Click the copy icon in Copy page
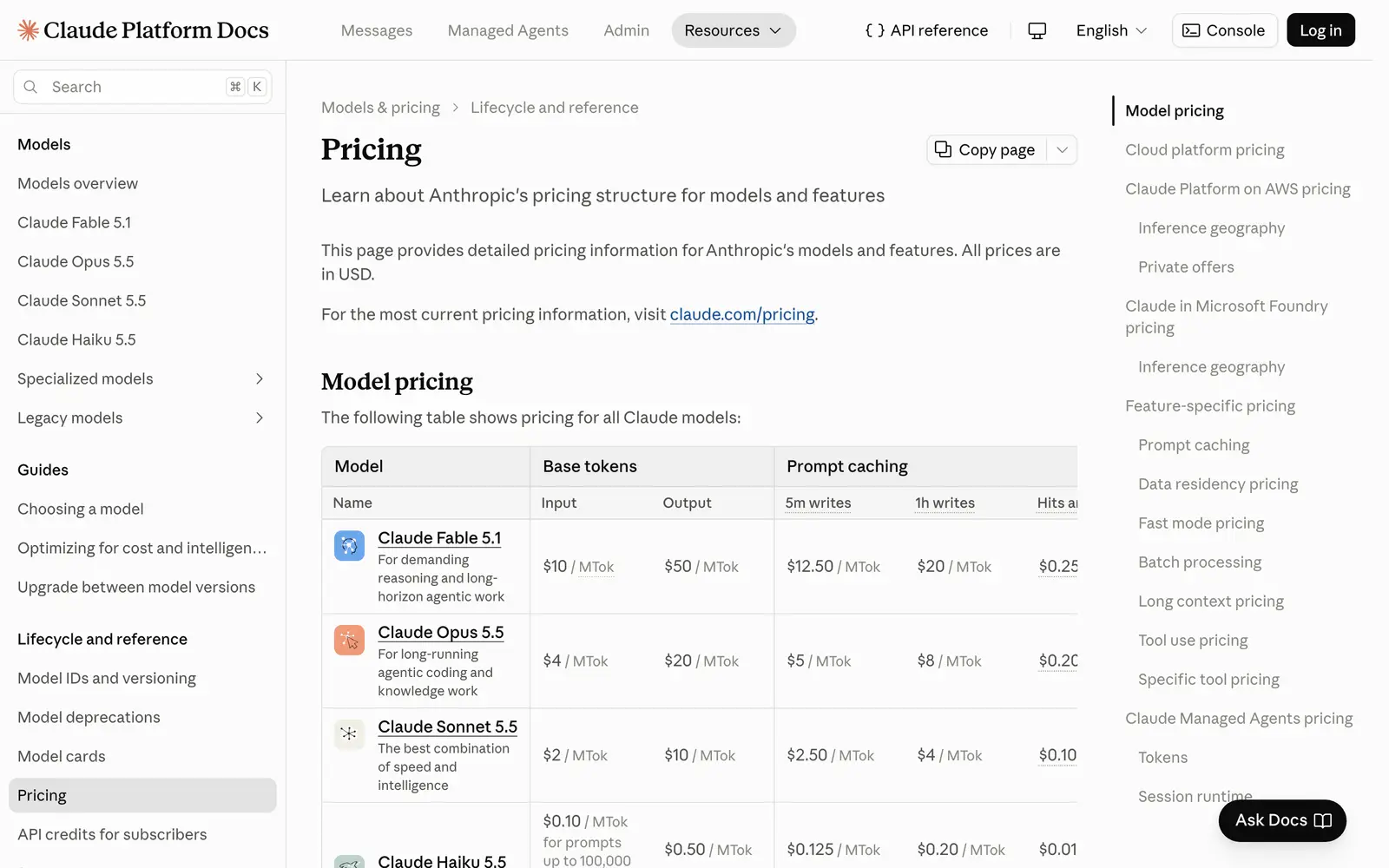The height and width of the screenshot is (868, 1389). [x=943, y=149]
